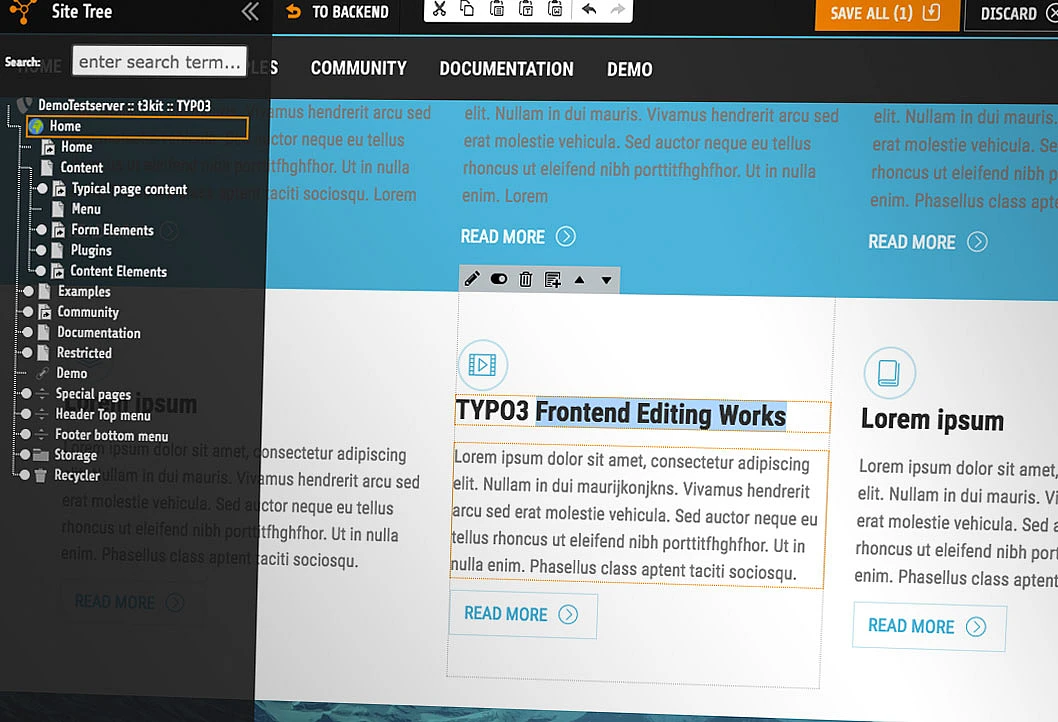Open the Community navigation item

coord(358,68)
